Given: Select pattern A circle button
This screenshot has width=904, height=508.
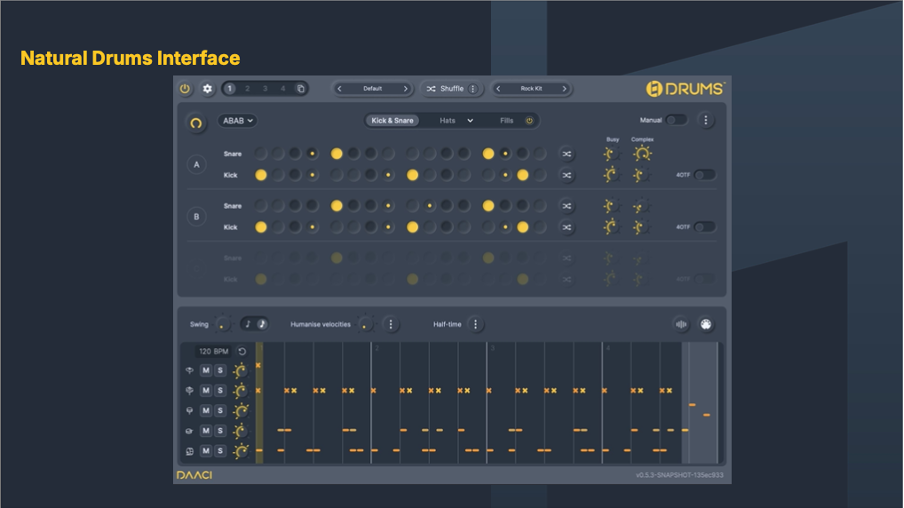Looking at the screenshot, I should 197,165.
